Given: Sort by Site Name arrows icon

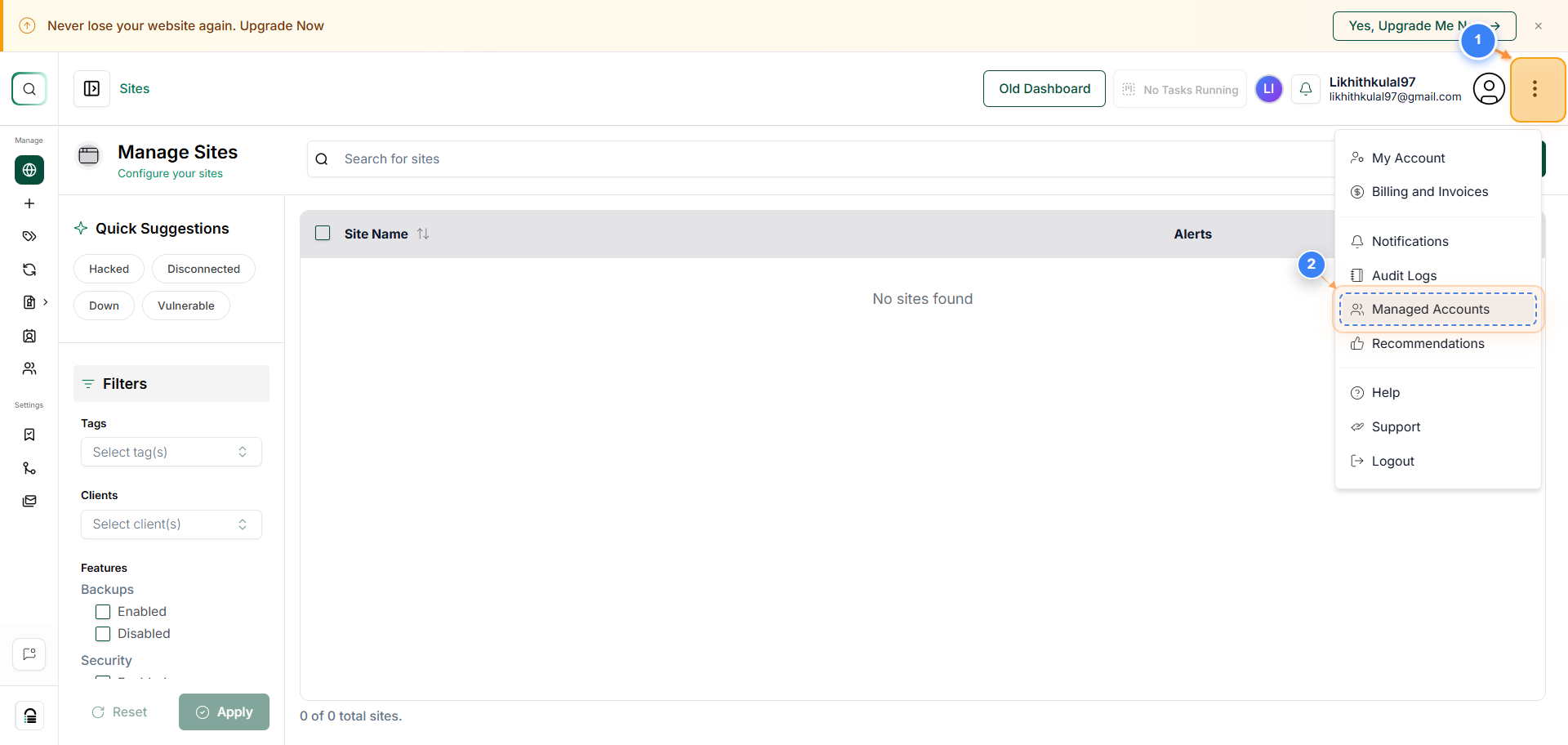Looking at the screenshot, I should pyautogui.click(x=423, y=234).
